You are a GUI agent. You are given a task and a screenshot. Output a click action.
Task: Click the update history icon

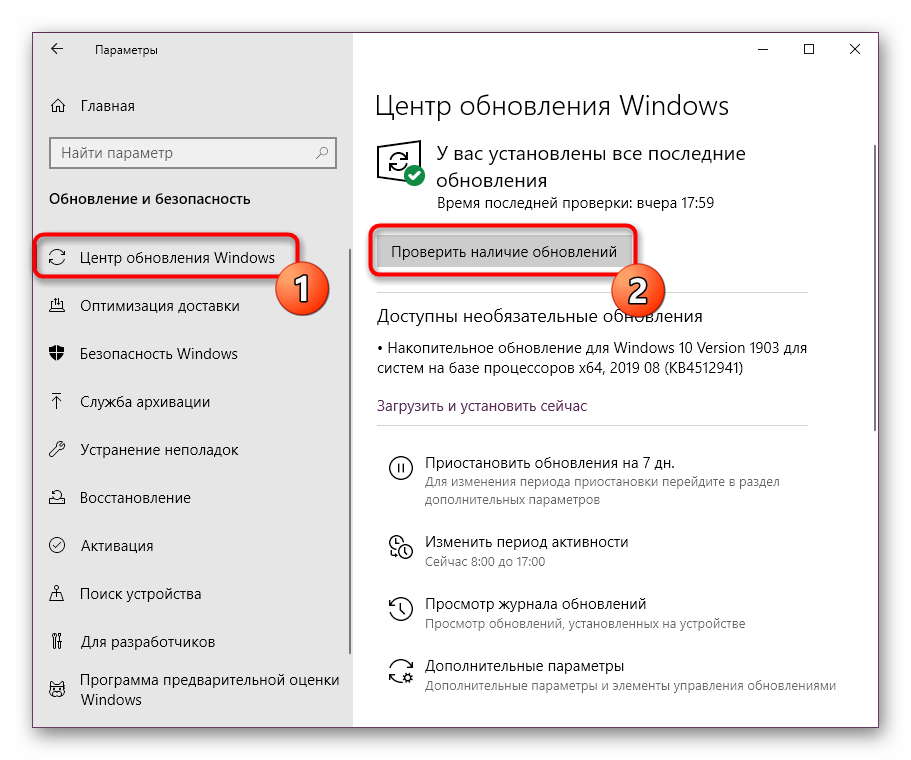coord(401,609)
